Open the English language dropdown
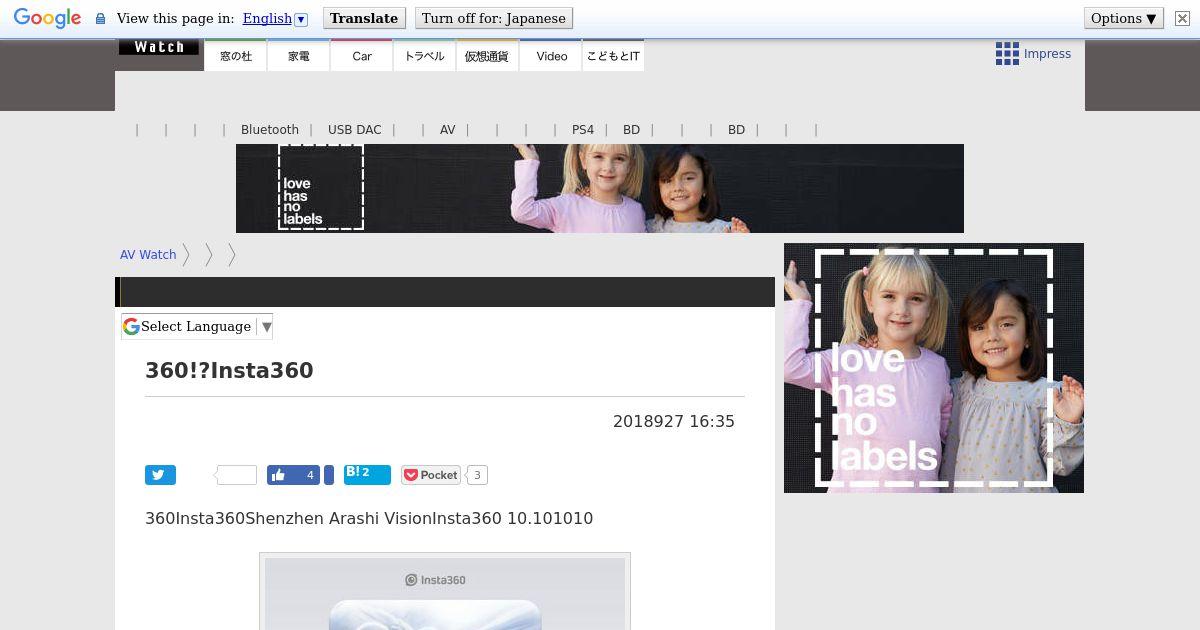The image size is (1200, 630). [275, 18]
